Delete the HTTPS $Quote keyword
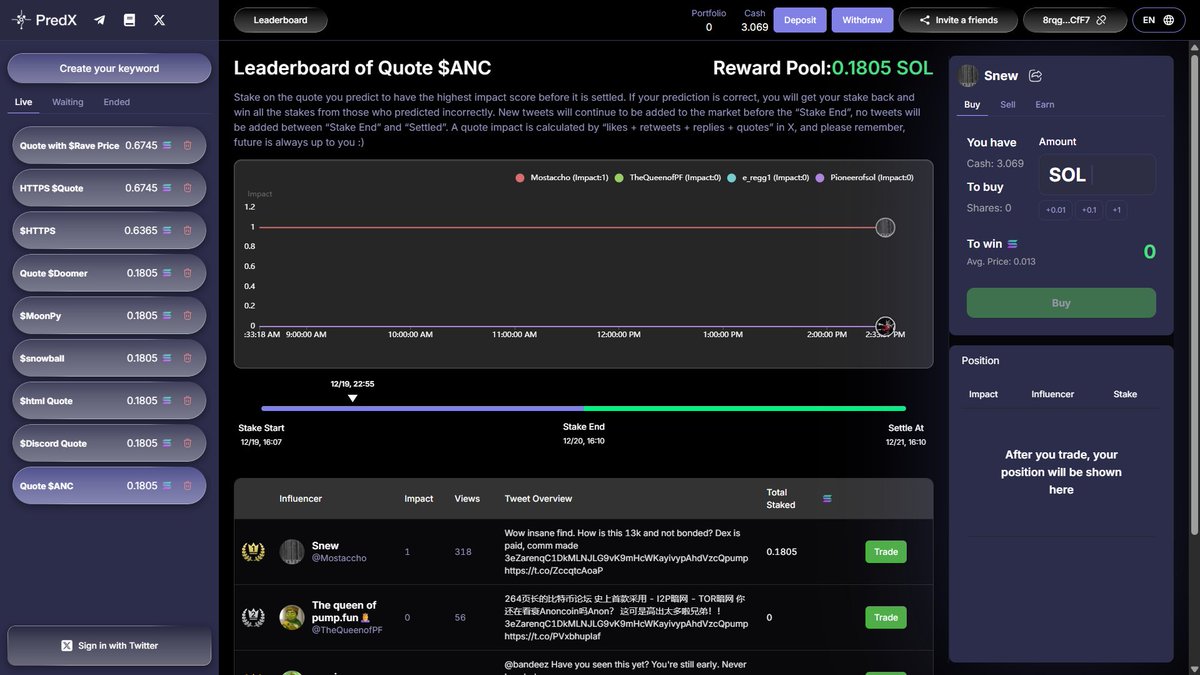 (x=187, y=188)
